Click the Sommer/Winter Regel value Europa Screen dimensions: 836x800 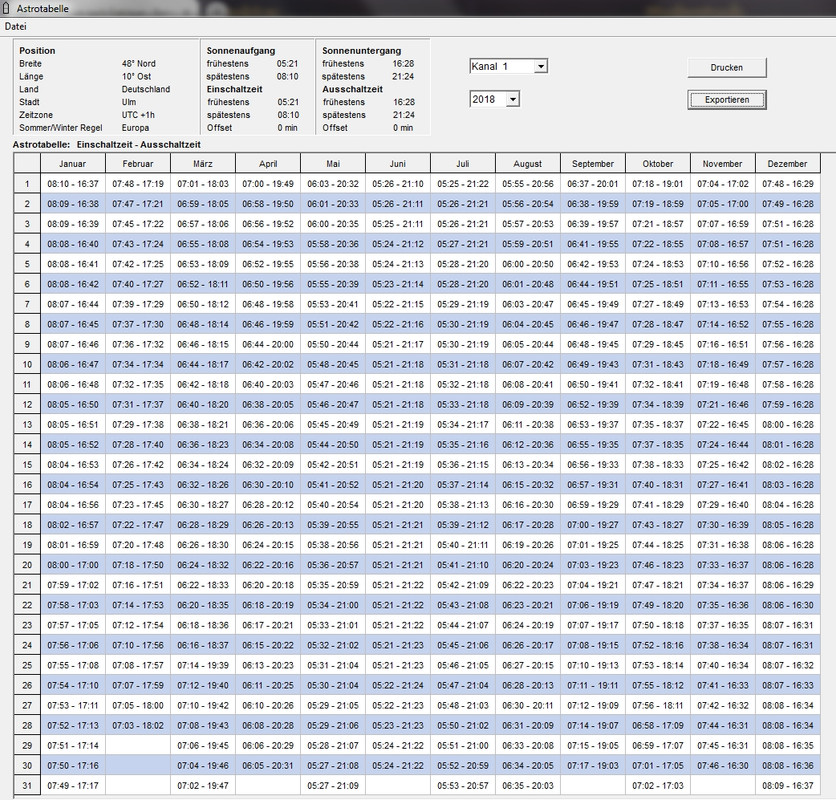coord(135,127)
